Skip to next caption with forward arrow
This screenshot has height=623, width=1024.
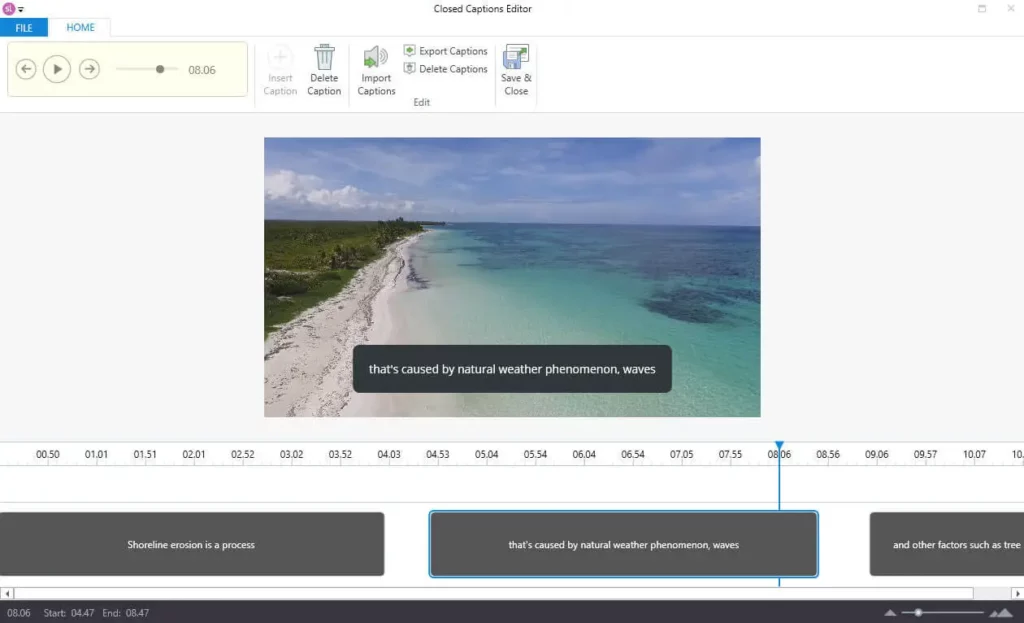click(x=89, y=69)
